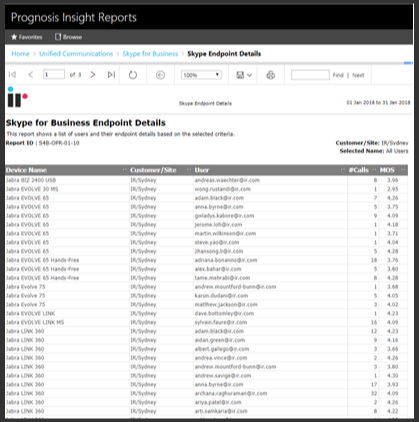Click sylvain.faure@ir.com user entry
419x422 pixels.
coord(221,322)
